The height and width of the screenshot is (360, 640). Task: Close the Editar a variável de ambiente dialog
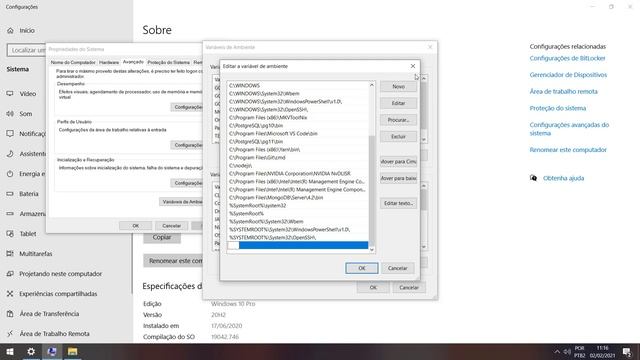pyautogui.click(x=413, y=66)
